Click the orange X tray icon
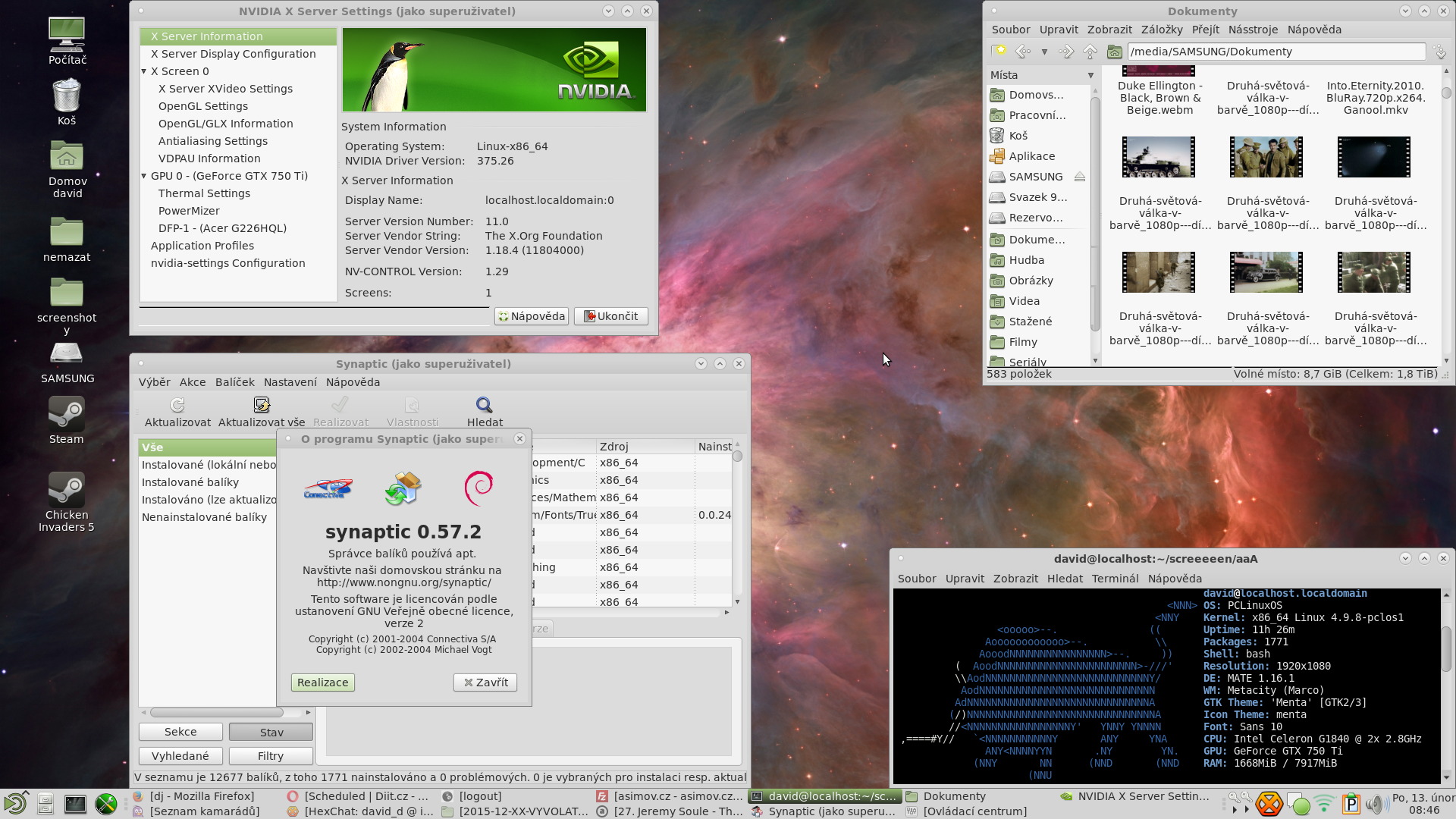 1269,804
